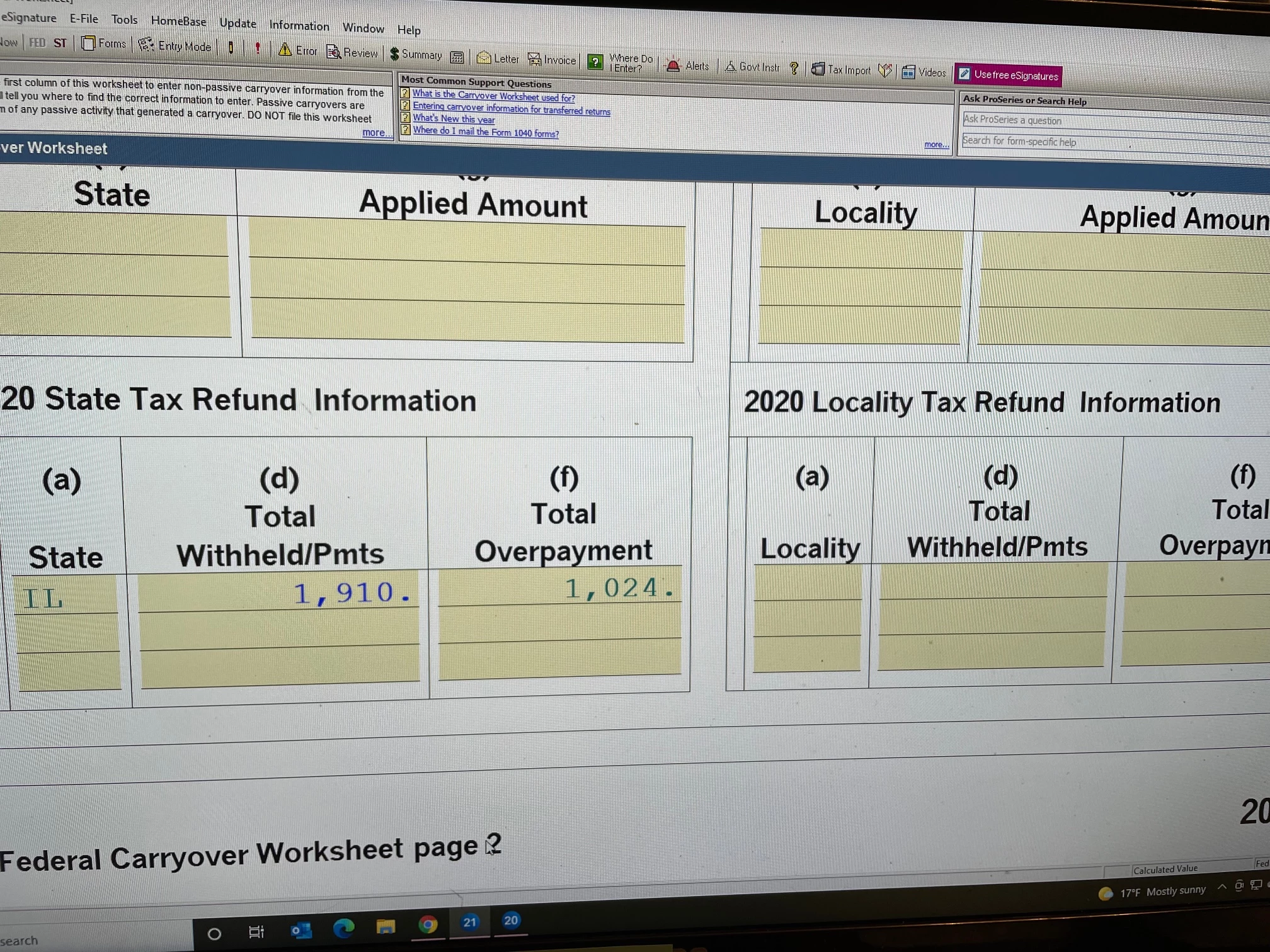Open the weather widget showing 17°F

pos(1152,892)
